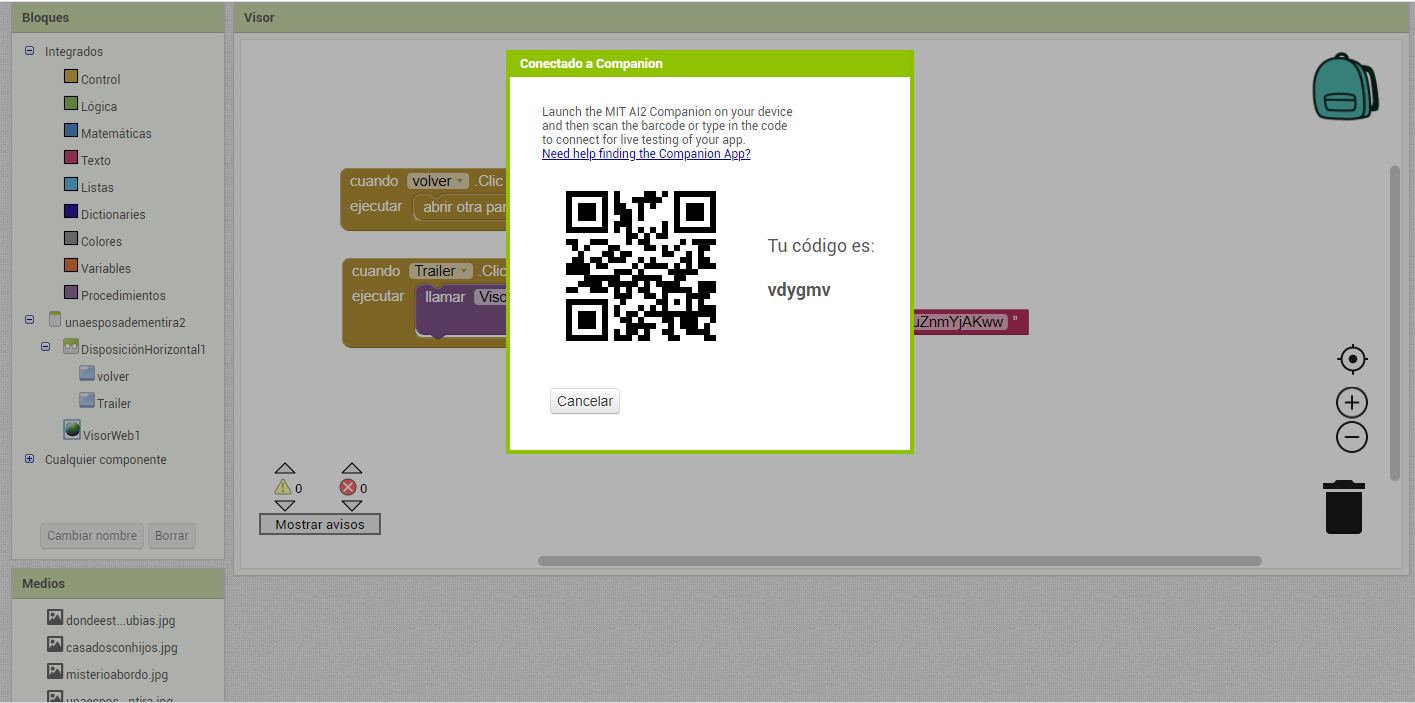1415x703 pixels.
Task: Go to next warning with down arrow
Action: coord(285,506)
